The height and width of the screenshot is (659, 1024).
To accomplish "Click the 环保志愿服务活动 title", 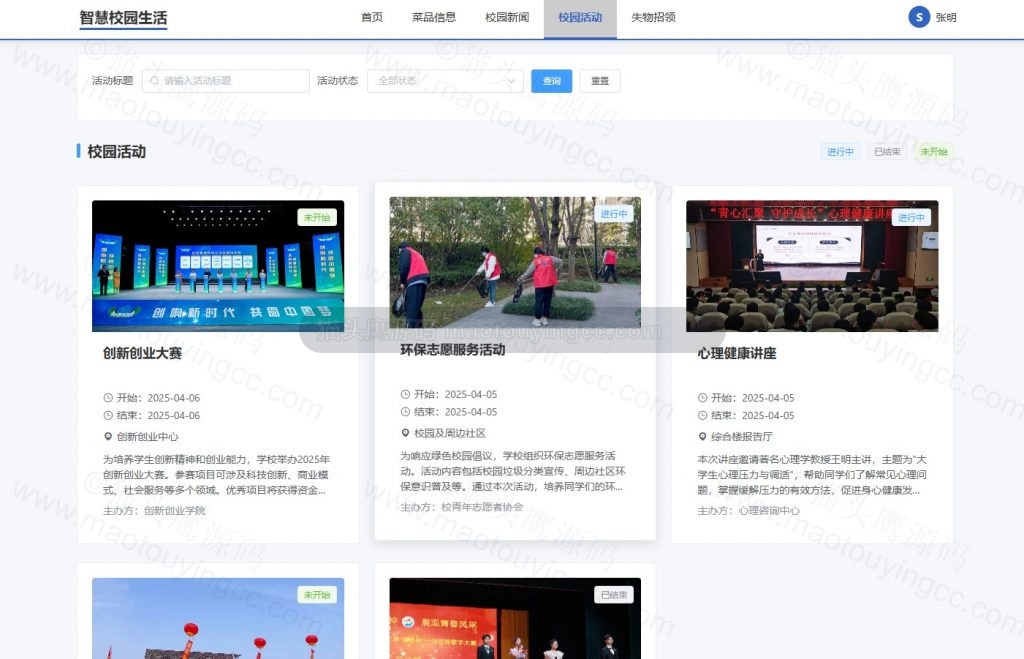I will (x=453, y=350).
